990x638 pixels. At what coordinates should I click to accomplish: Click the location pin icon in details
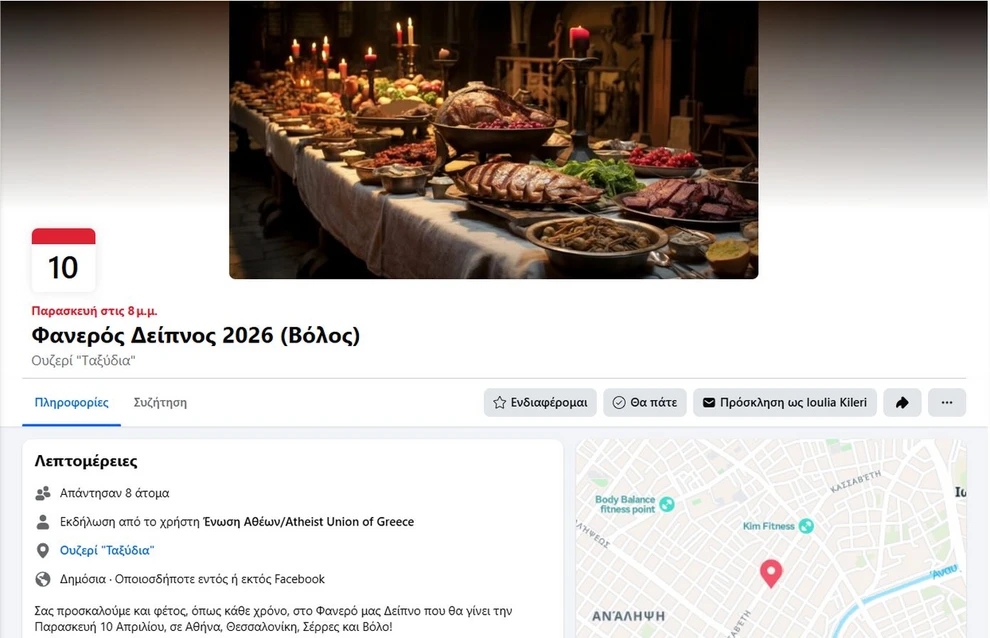click(43, 550)
